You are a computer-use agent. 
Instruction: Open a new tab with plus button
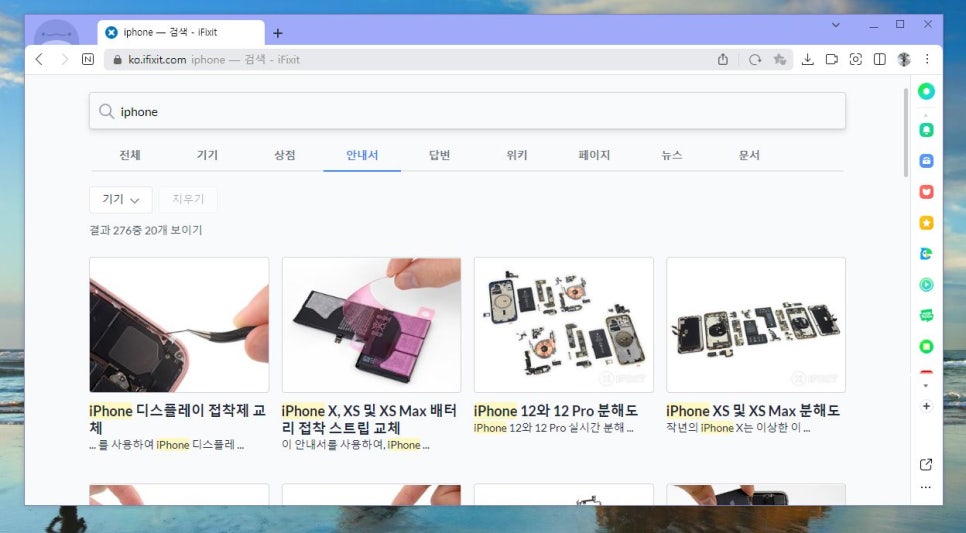tap(278, 33)
